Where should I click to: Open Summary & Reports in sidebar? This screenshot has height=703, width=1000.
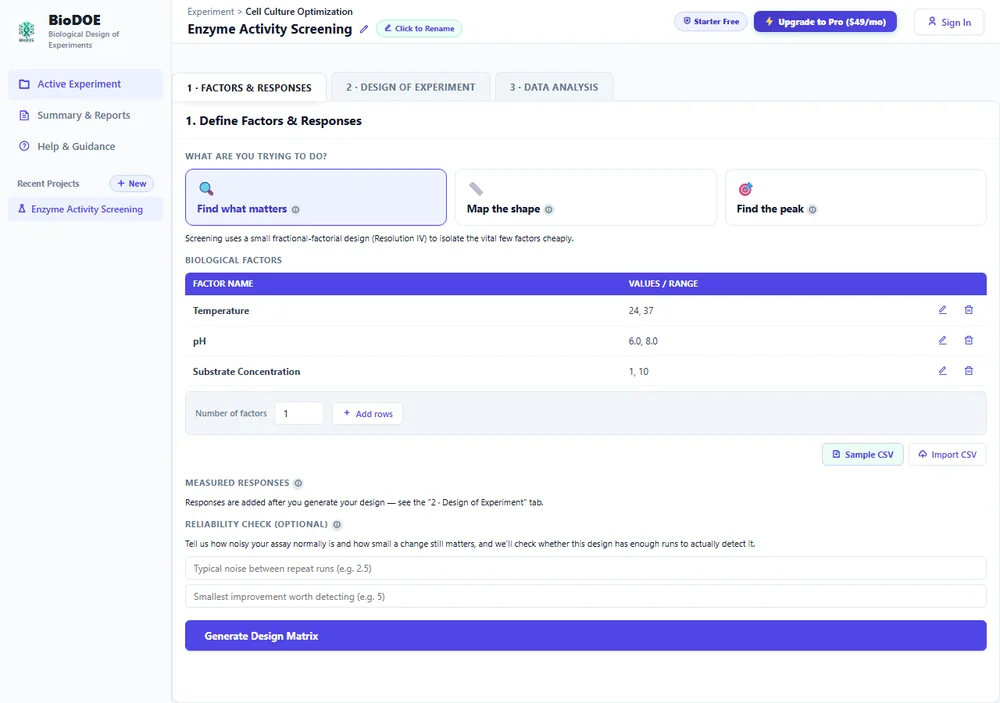[85, 115]
